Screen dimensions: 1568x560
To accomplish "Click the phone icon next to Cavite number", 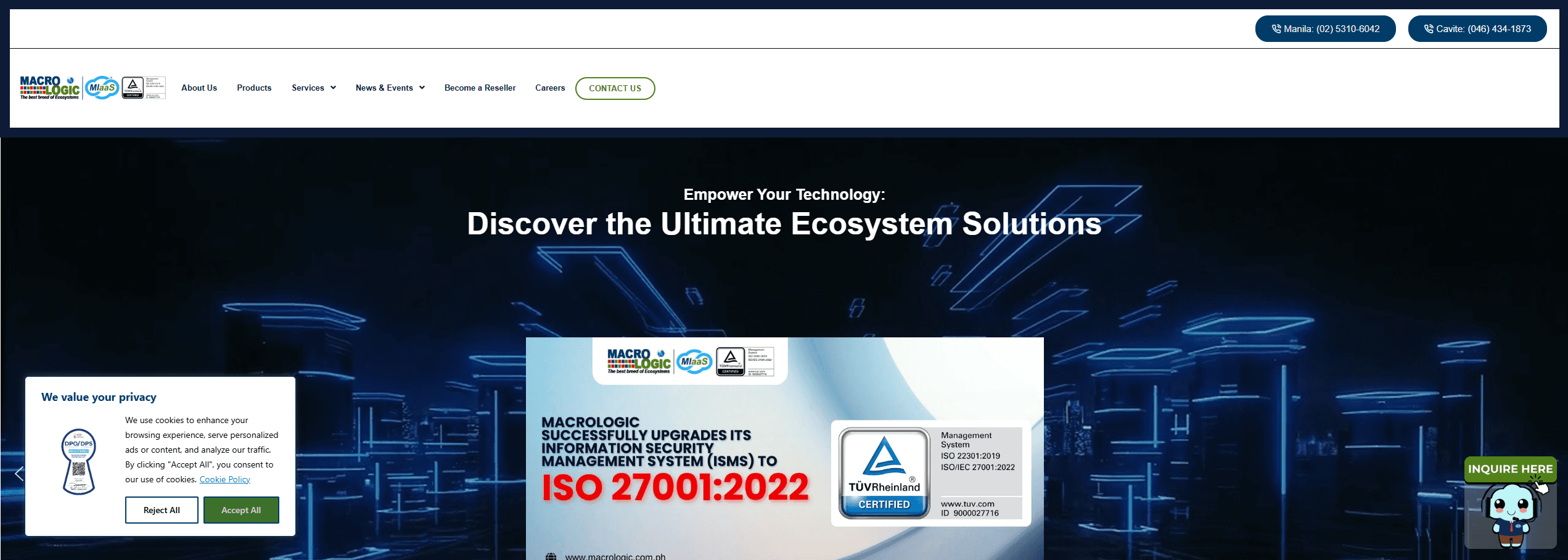I will [x=1429, y=29].
